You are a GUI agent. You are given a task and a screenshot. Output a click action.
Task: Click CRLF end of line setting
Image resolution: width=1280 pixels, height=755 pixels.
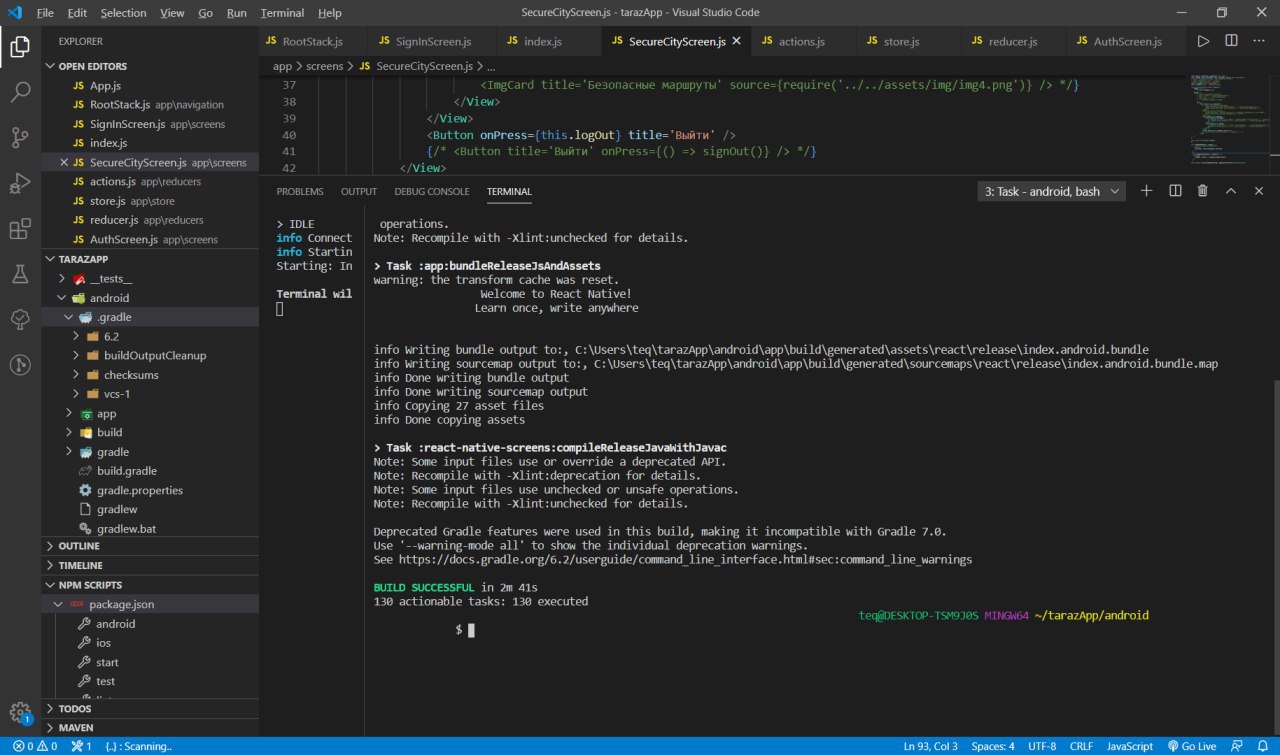(x=1080, y=746)
